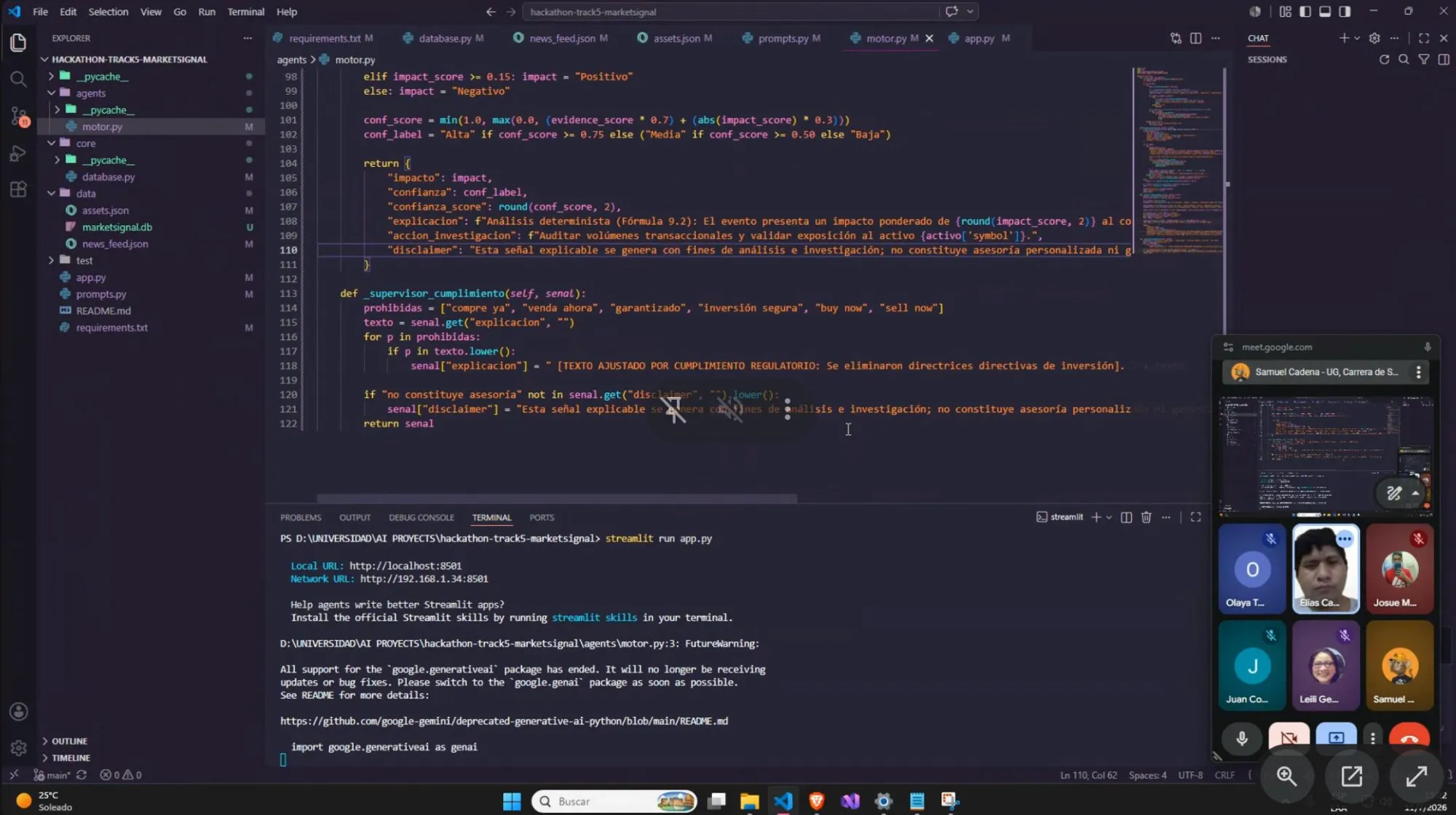The image size is (1456, 815).
Task: Open File Explorer from taskbar
Action: click(749, 801)
